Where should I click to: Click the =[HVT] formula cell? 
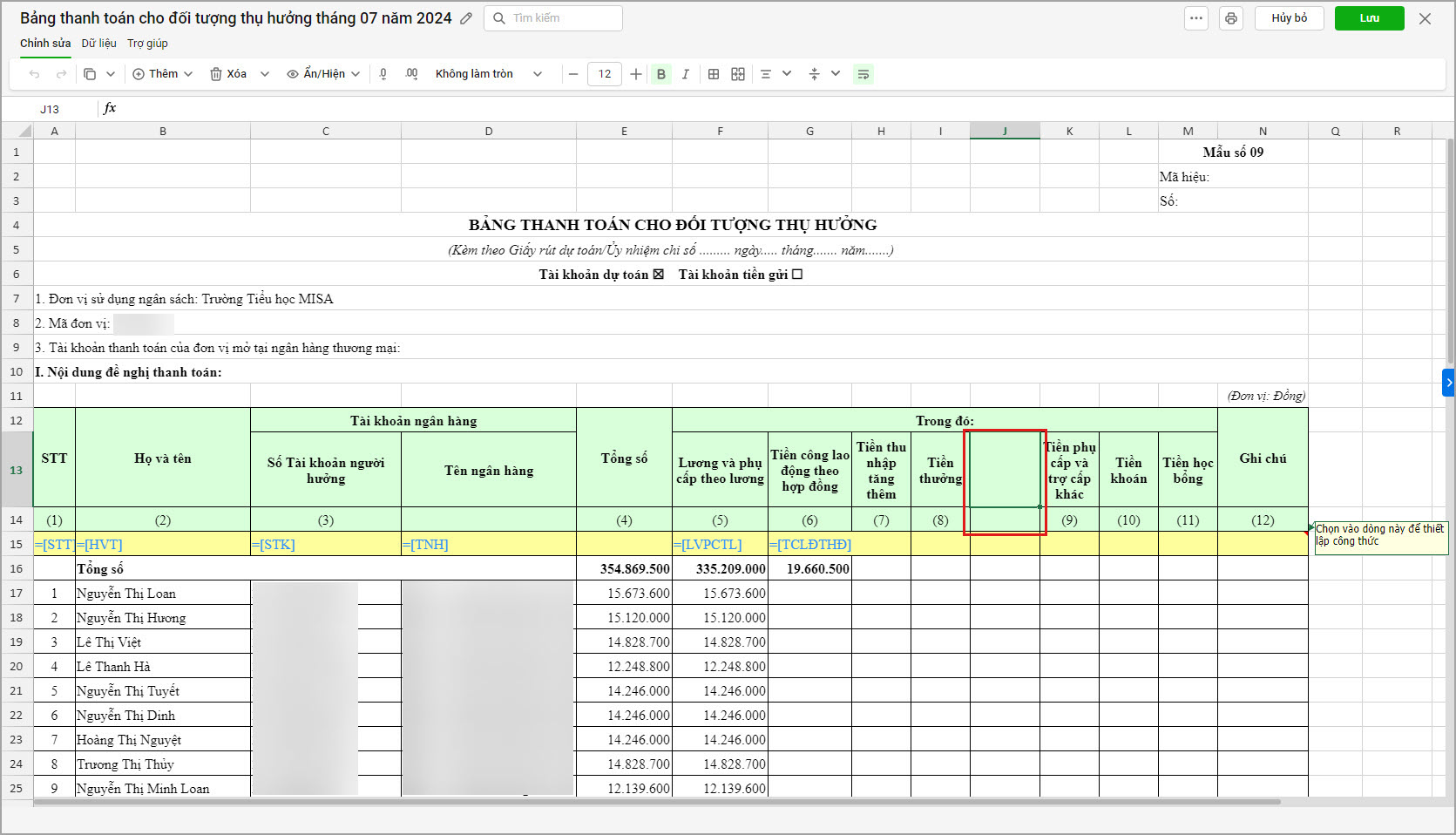163,544
